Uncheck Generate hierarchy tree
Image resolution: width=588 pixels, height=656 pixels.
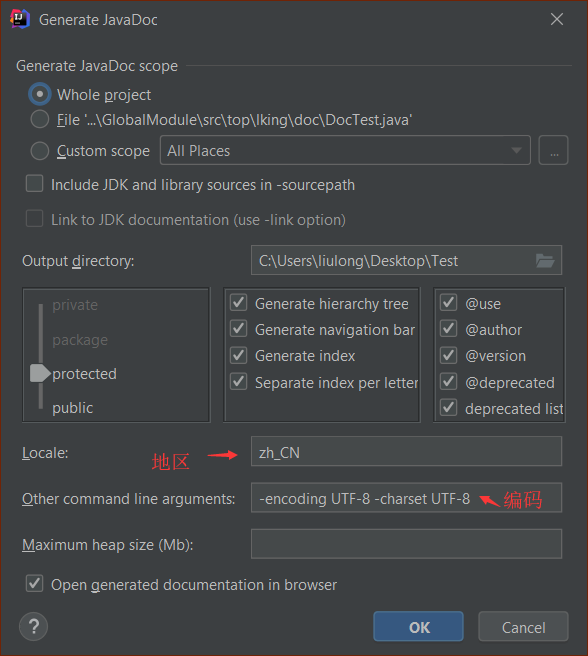[x=239, y=303]
